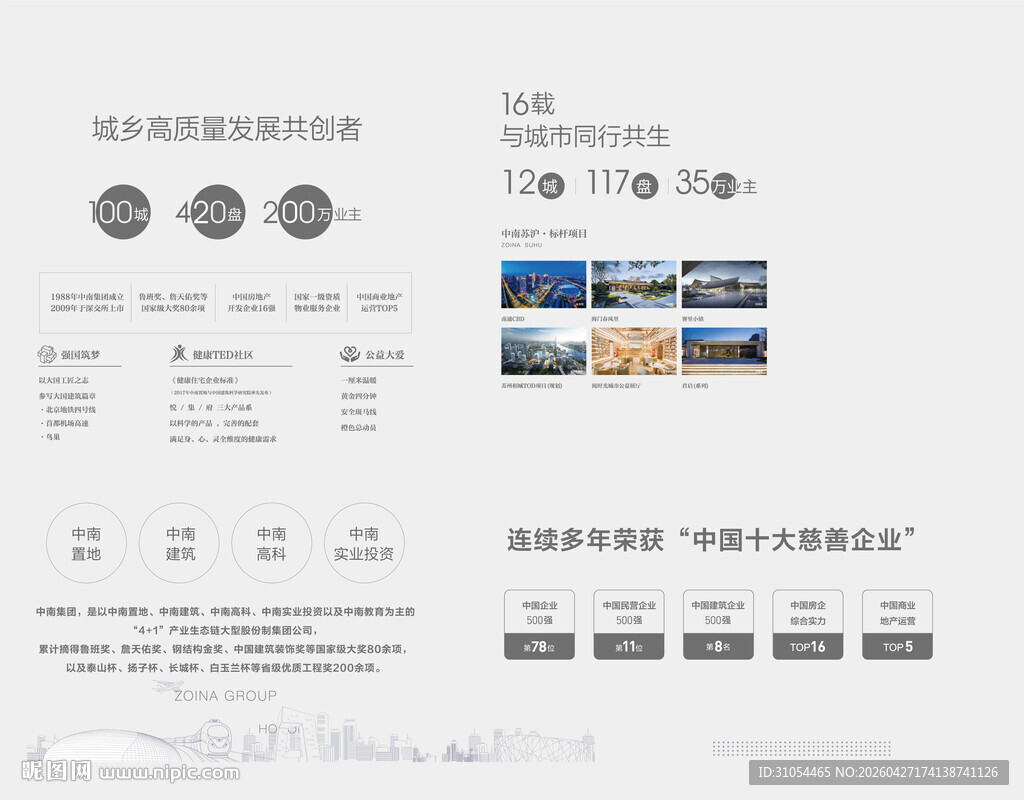
Task: Open the 苏州相城TOD项目 aerial photo
Action: click(x=544, y=351)
